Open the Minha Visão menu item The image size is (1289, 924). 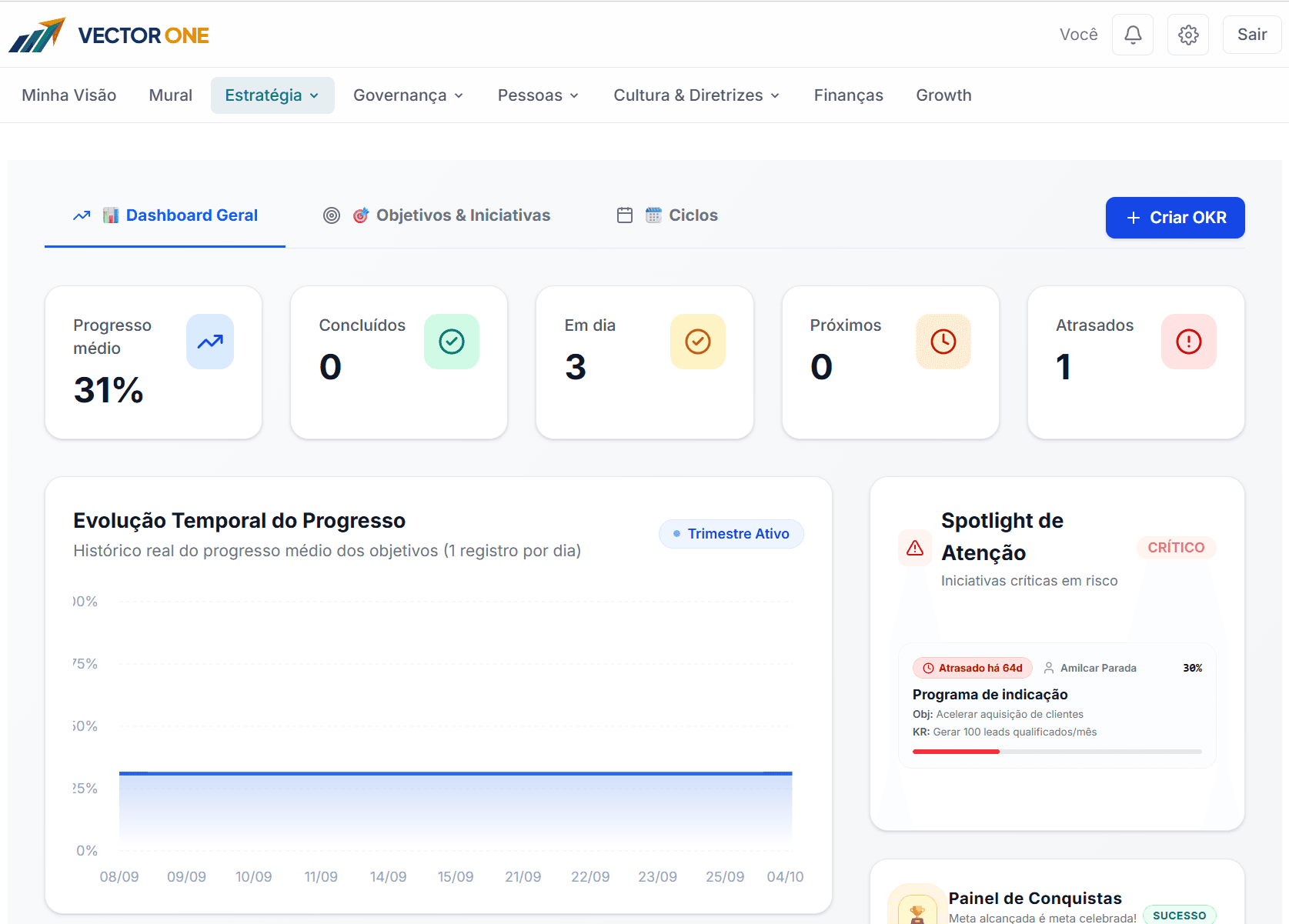click(69, 95)
